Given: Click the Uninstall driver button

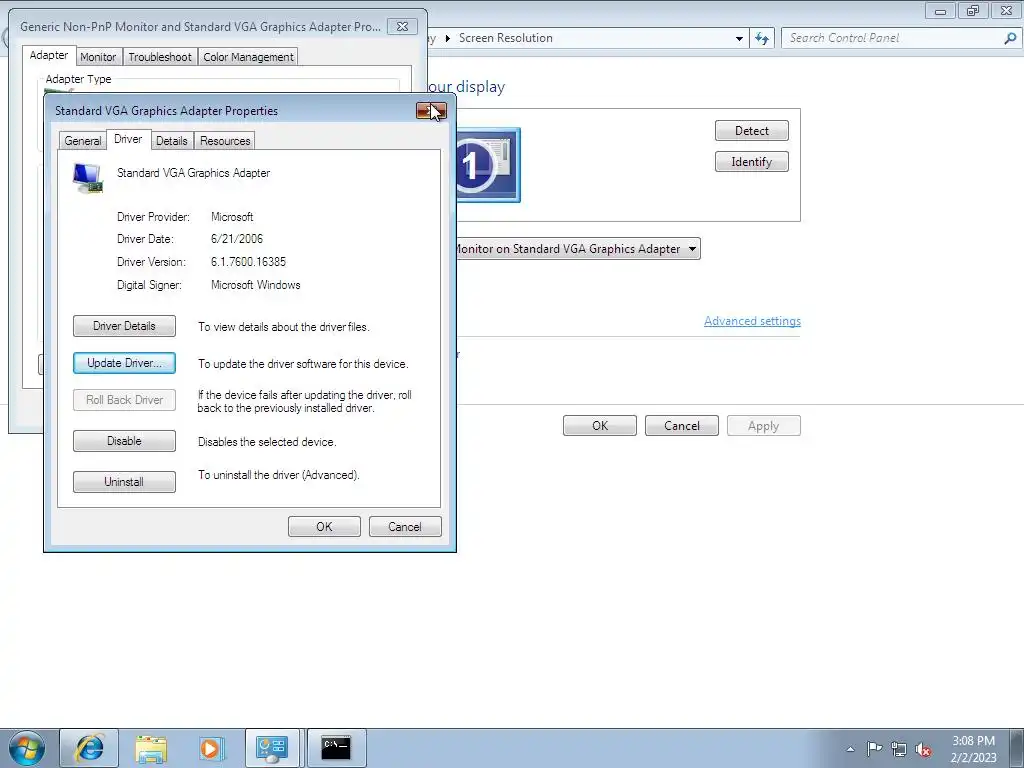Looking at the screenshot, I should pos(124,482).
